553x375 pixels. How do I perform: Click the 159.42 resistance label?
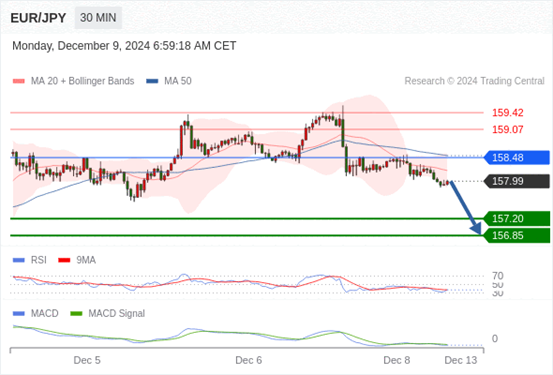tap(508, 113)
